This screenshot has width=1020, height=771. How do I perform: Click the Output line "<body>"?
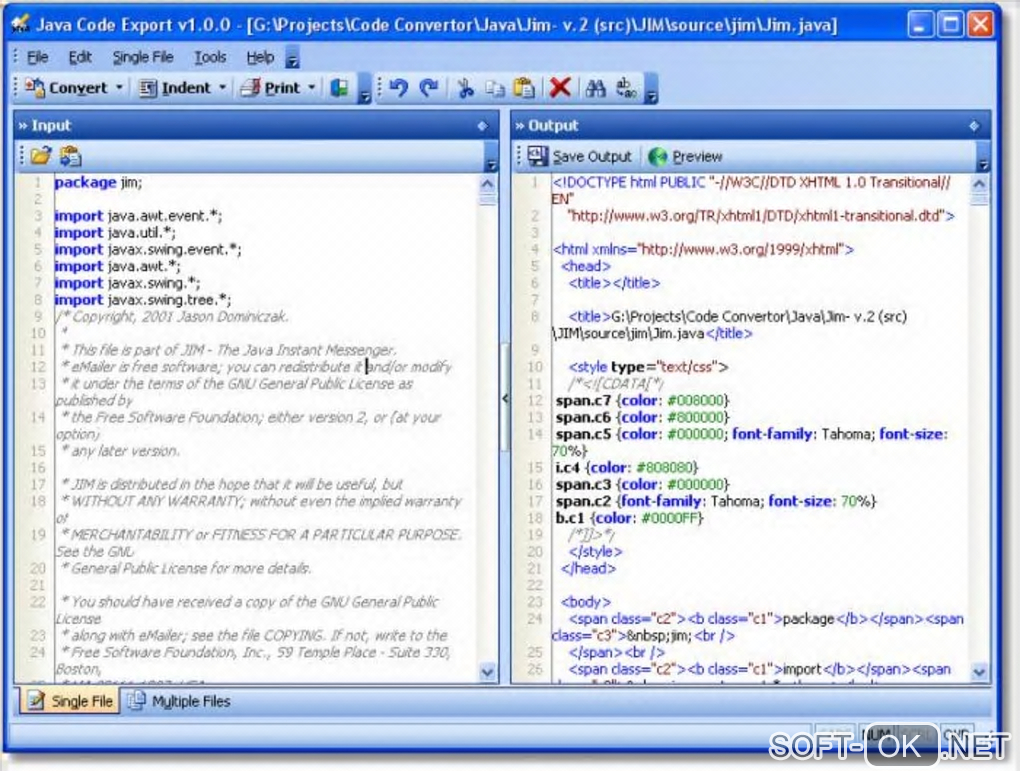click(585, 602)
